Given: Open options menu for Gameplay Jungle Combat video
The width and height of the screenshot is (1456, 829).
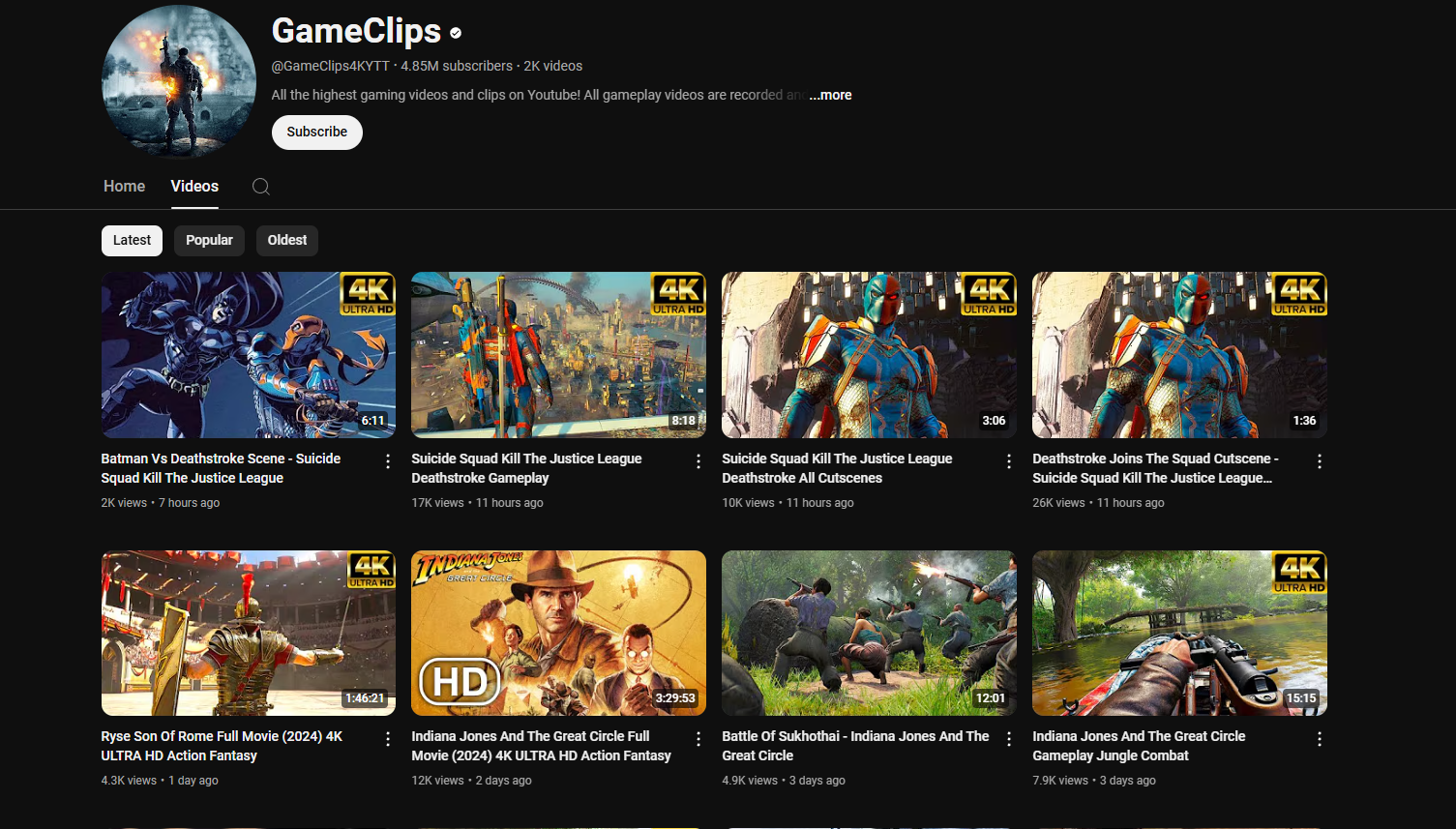Looking at the screenshot, I should tap(1320, 739).
